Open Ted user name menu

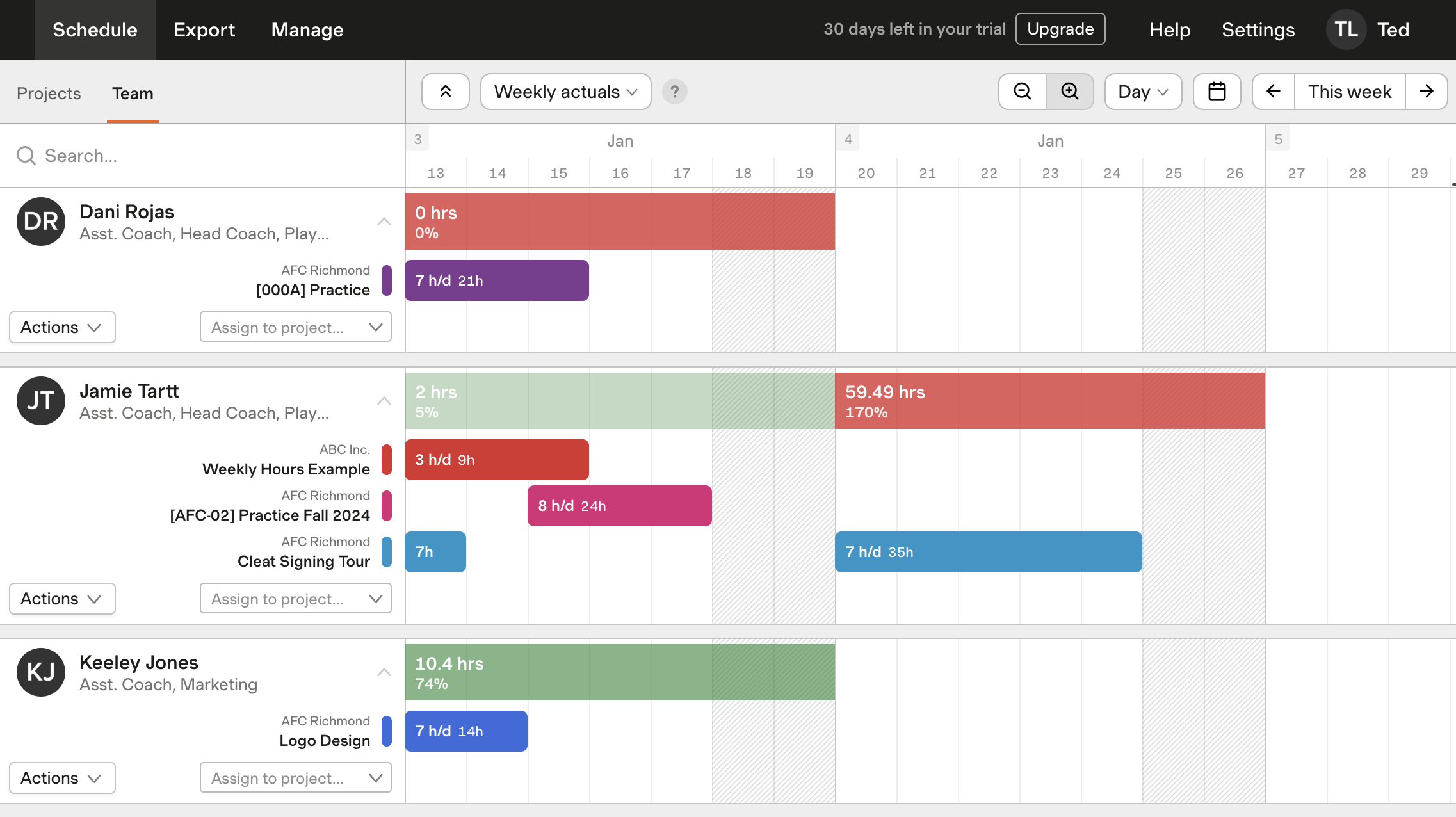[x=1393, y=29]
